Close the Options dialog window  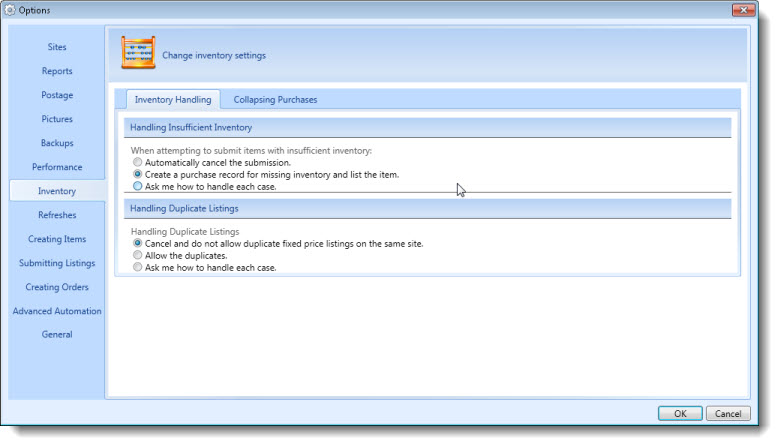(743, 10)
